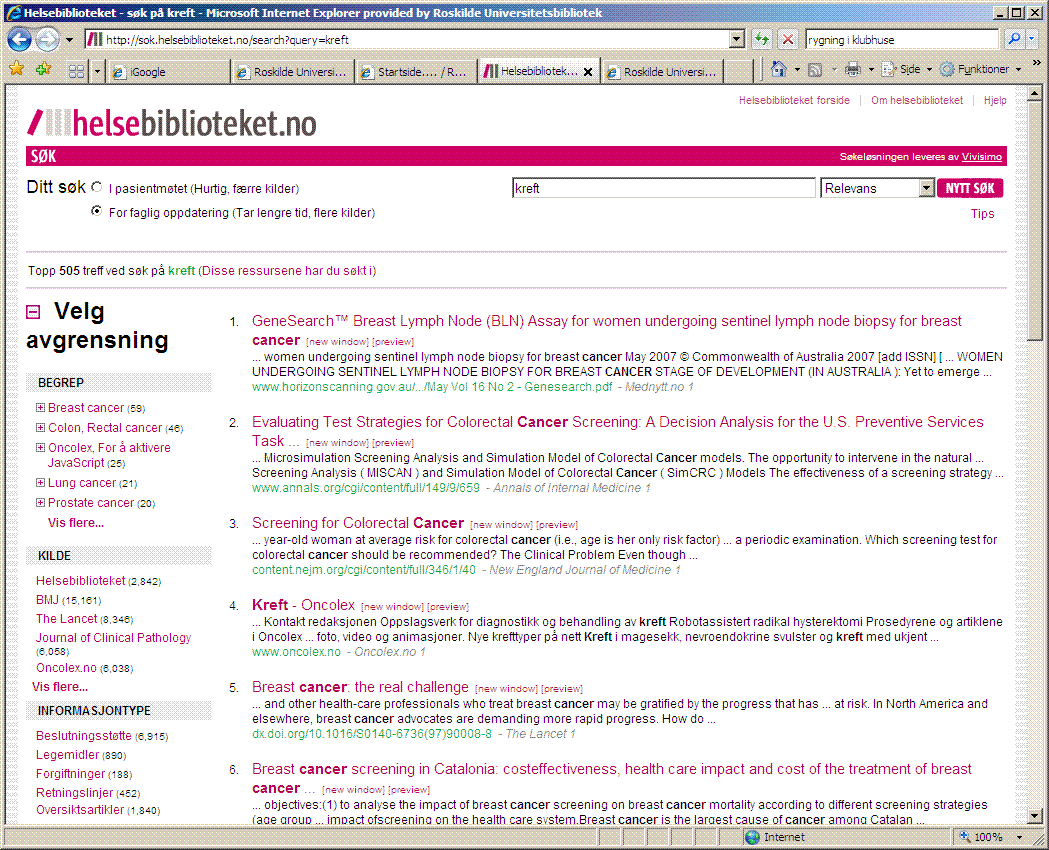Click the Add to Favorites icon
1049x850 pixels.
[x=43, y=70]
